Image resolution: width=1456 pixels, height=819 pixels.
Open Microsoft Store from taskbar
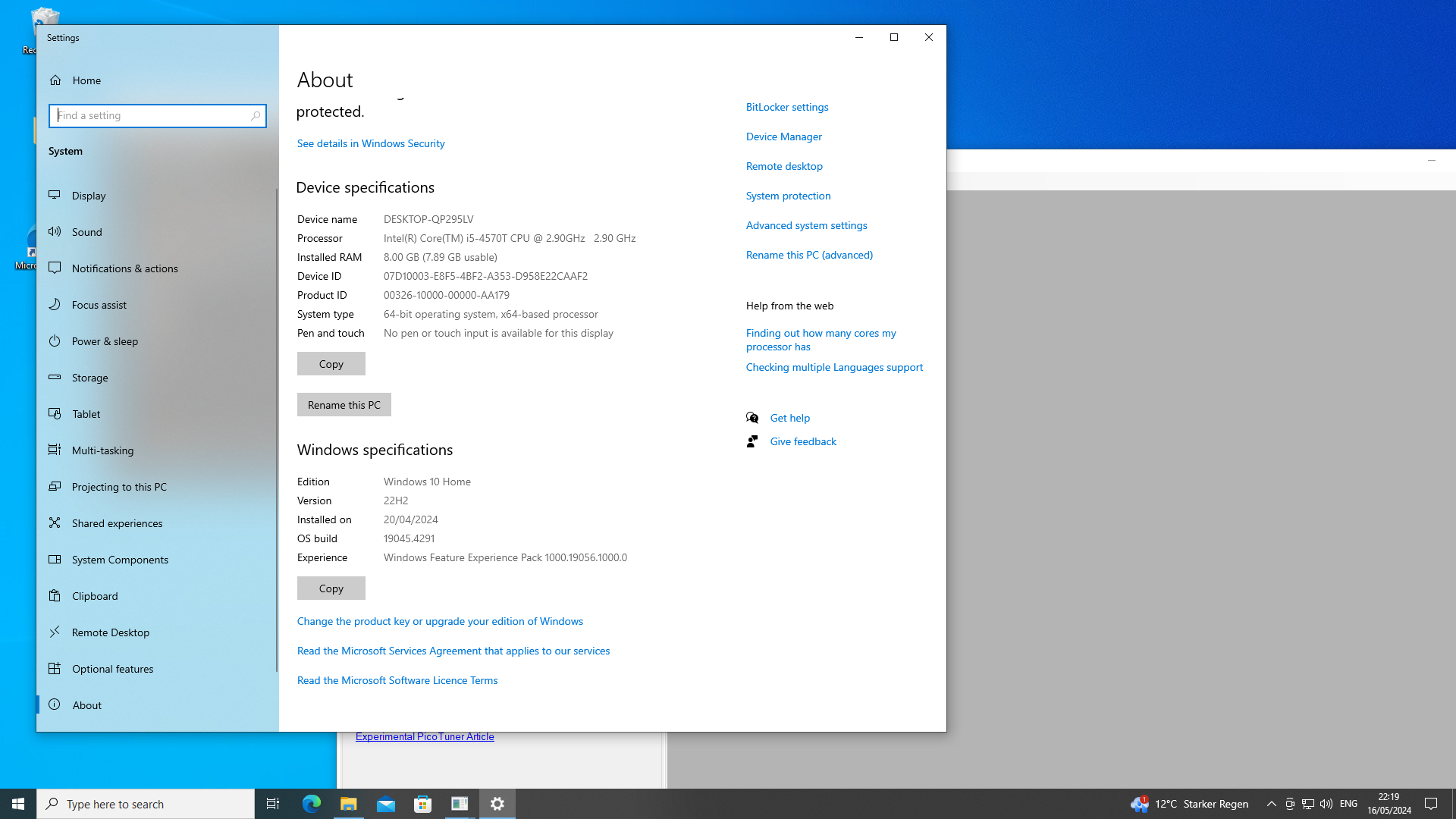point(422,804)
